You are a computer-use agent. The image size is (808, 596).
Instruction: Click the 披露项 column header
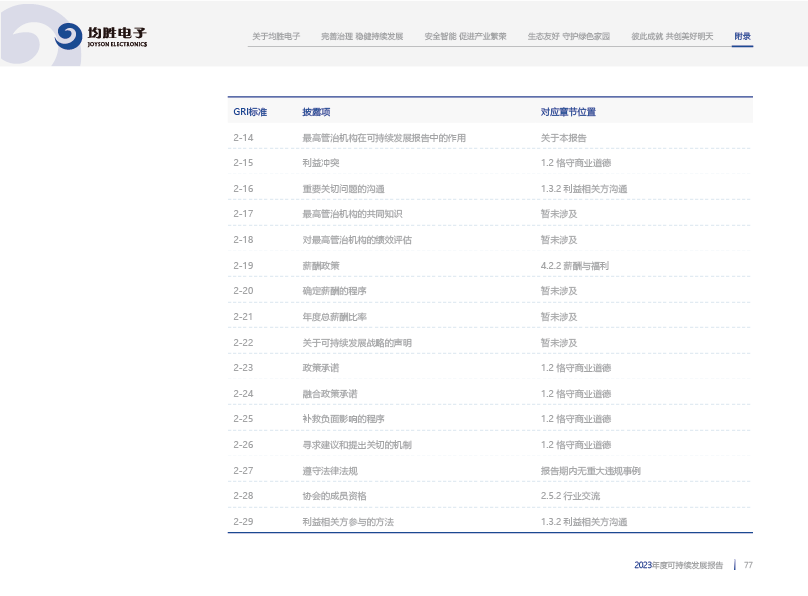click(316, 112)
